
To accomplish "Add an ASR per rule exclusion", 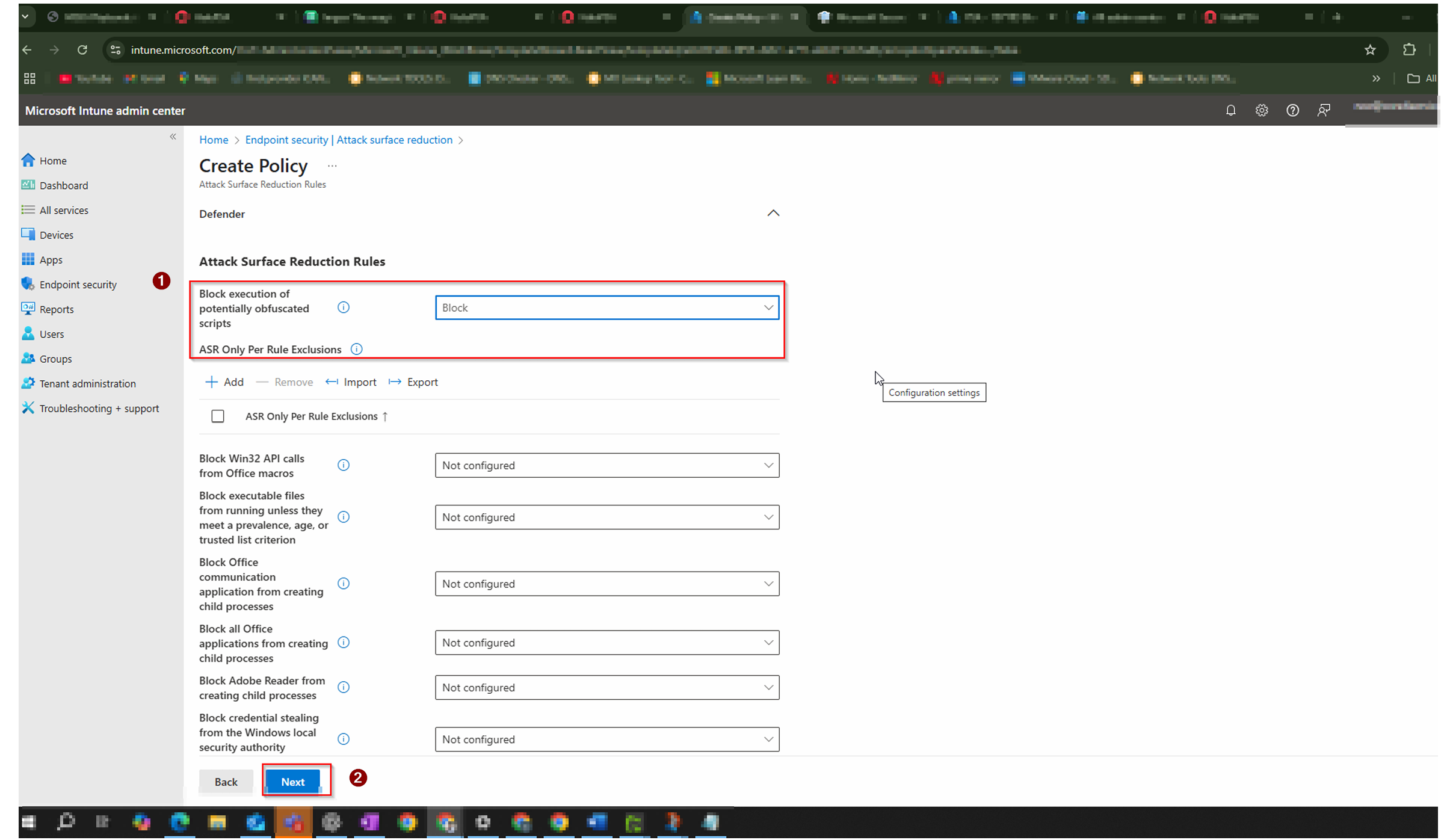I will pos(224,382).
